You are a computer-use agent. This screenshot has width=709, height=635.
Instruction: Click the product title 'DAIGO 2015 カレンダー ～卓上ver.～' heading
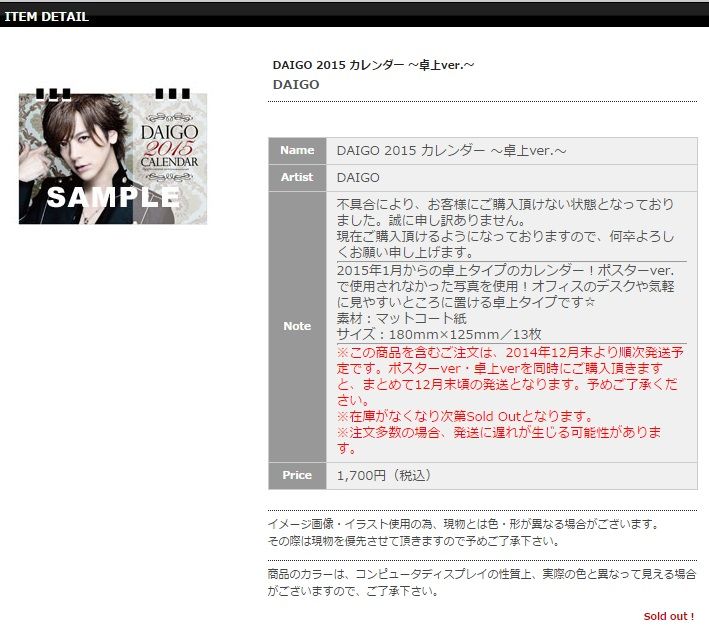[x=373, y=65]
